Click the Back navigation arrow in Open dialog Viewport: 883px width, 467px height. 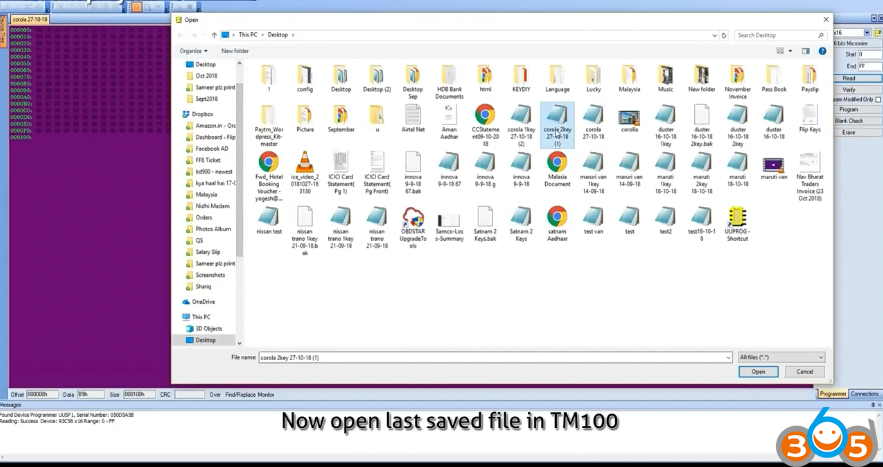181,35
